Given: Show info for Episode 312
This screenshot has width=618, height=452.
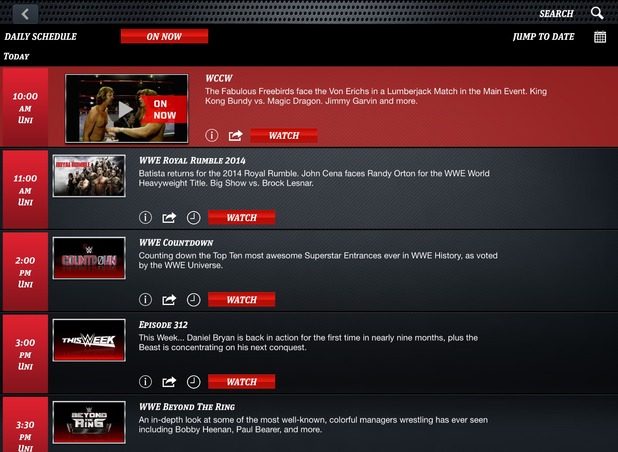Looking at the screenshot, I should pyautogui.click(x=145, y=381).
